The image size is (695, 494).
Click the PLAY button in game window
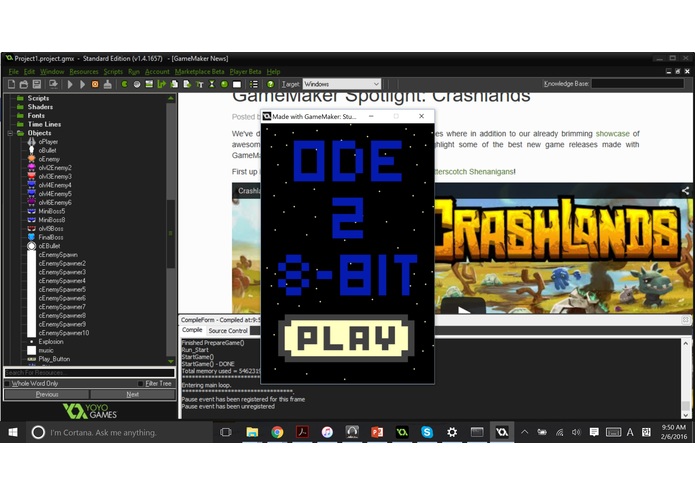[346, 338]
